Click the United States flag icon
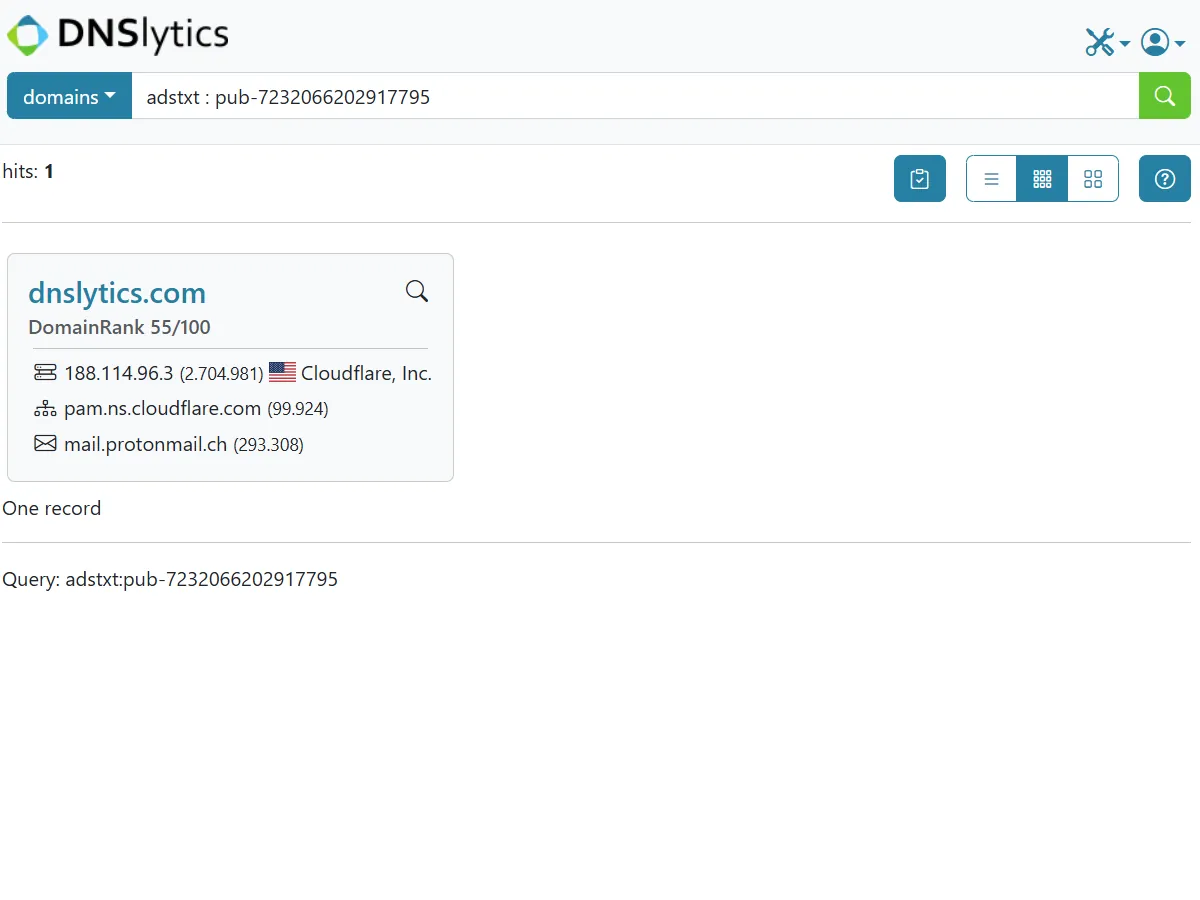Image resolution: width=1200 pixels, height=900 pixels. [283, 373]
